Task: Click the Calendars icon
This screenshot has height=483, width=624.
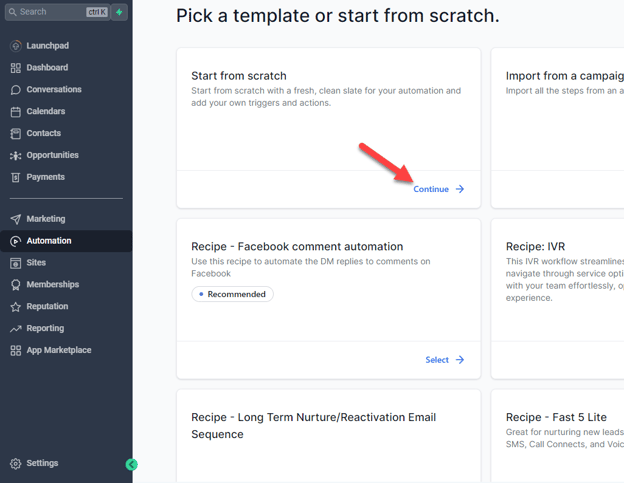Action: [x=16, y=112]
